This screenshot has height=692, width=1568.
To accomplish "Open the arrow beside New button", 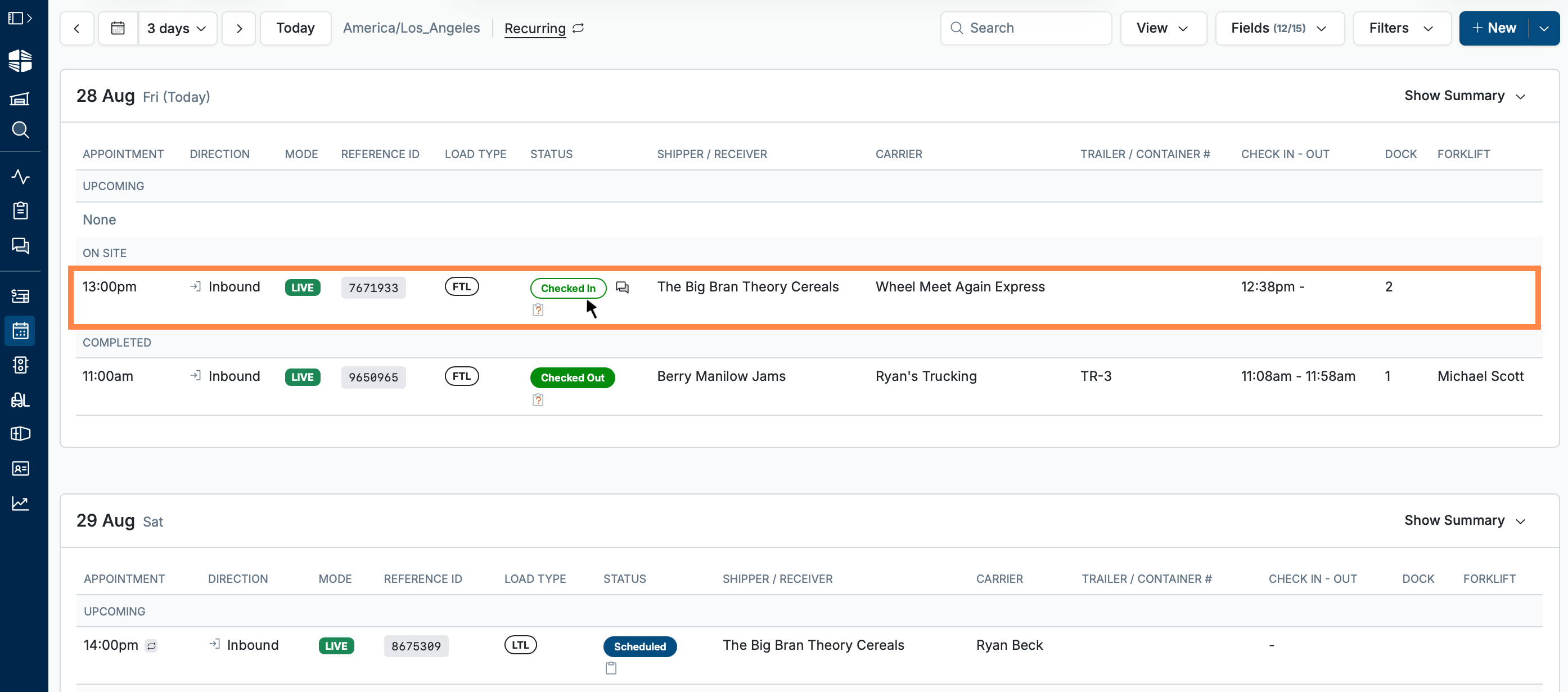I will [x=1544, y=28].
